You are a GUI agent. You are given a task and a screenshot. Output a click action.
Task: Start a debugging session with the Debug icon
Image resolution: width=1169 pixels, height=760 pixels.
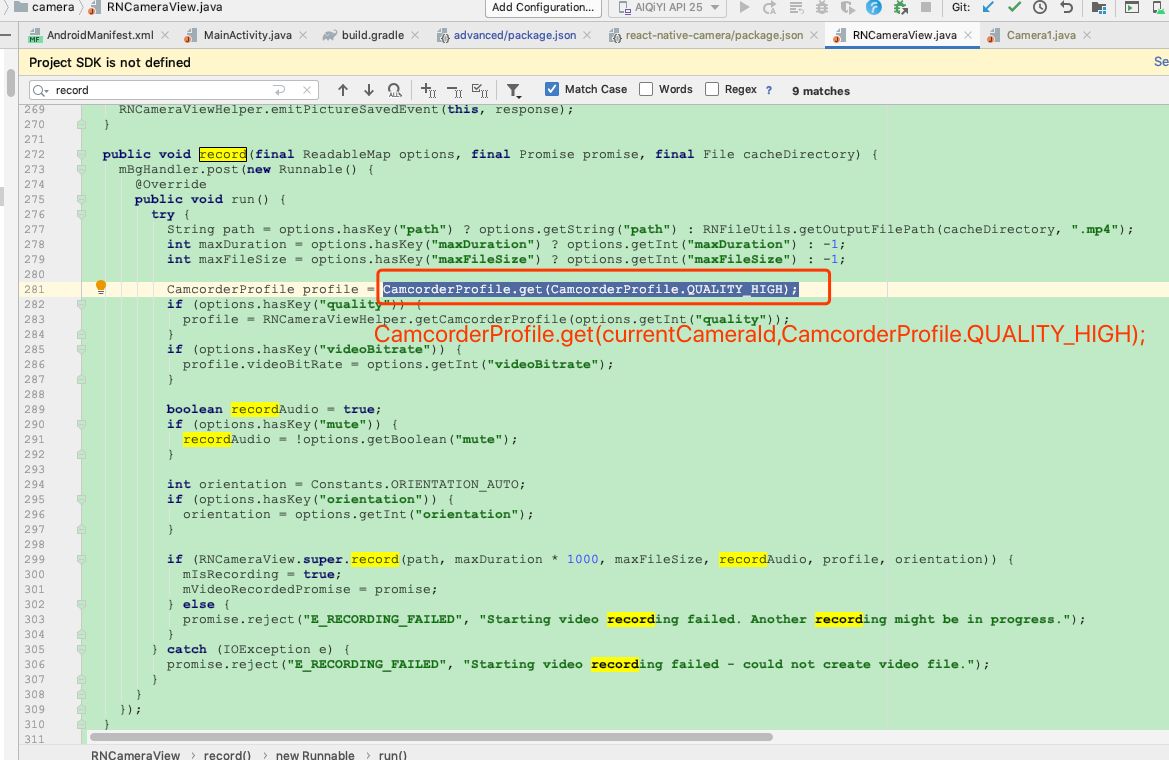coord(821,8)
